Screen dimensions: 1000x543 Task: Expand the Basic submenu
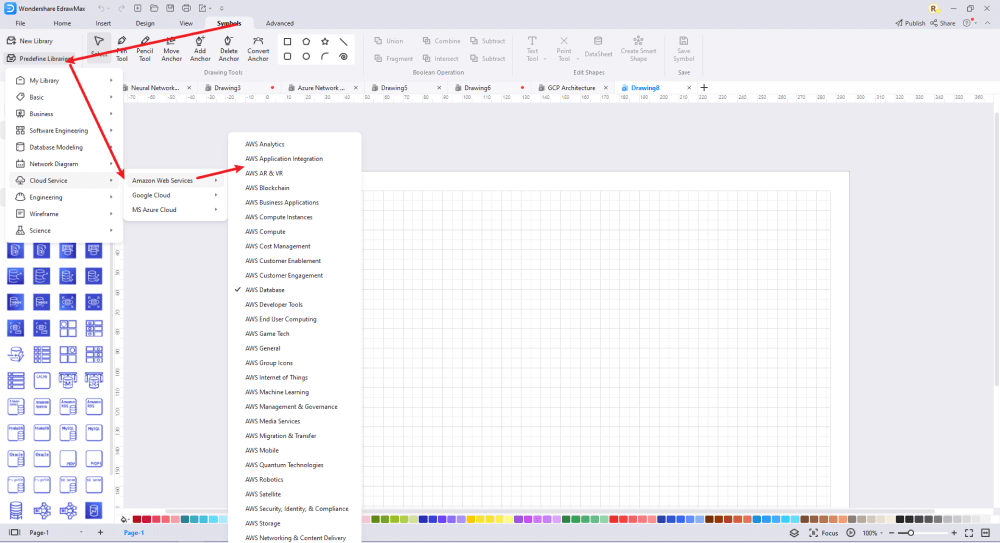pos(64,97)
